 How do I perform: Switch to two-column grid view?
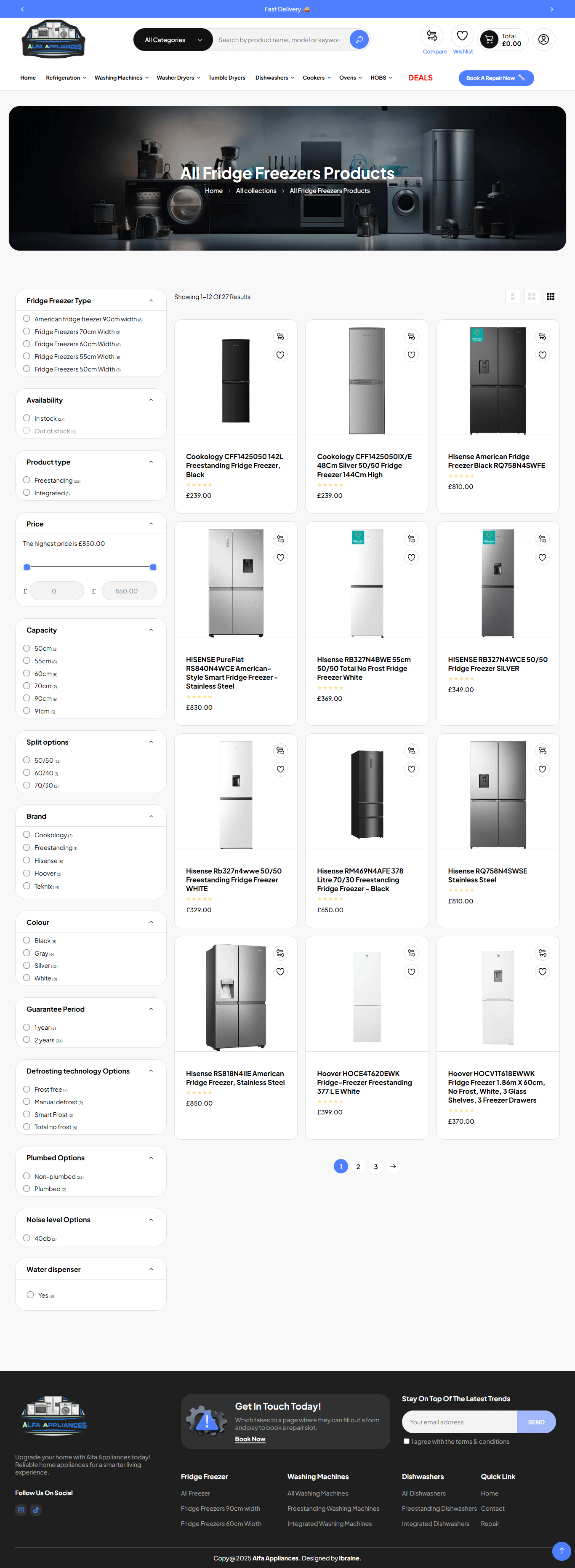[532, 297]
